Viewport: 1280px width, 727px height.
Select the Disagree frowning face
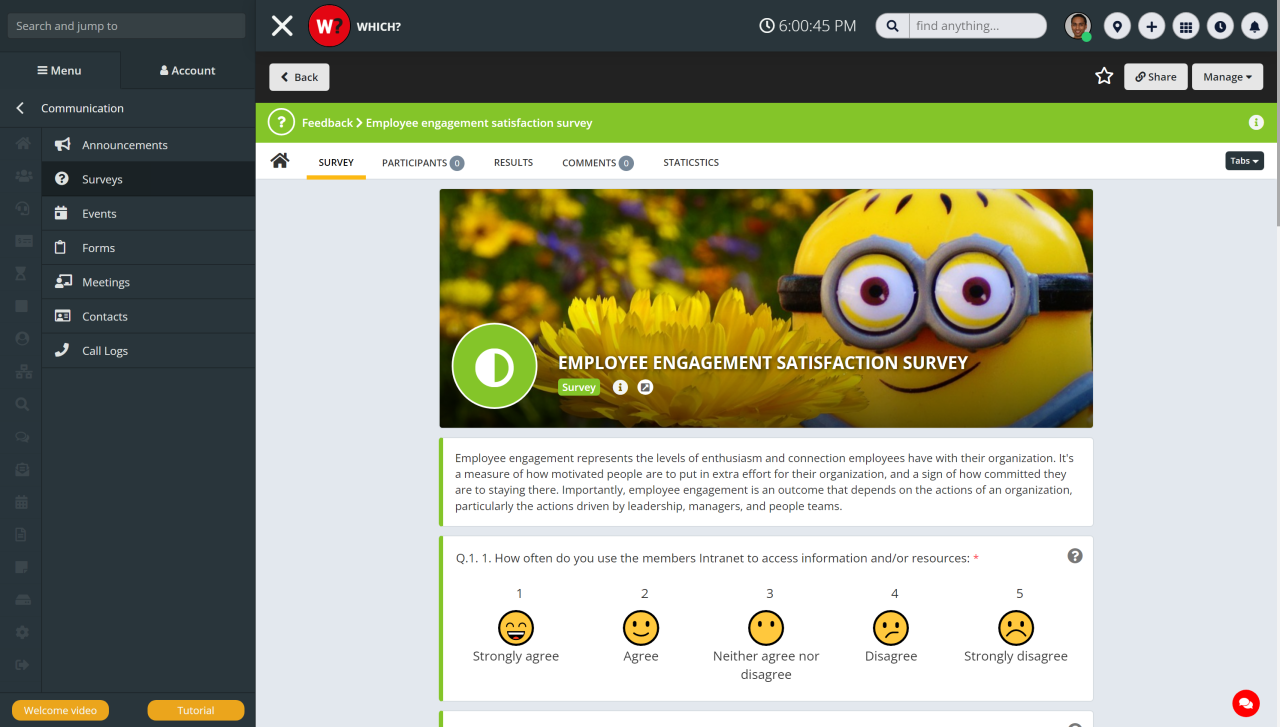coord(890,628)
